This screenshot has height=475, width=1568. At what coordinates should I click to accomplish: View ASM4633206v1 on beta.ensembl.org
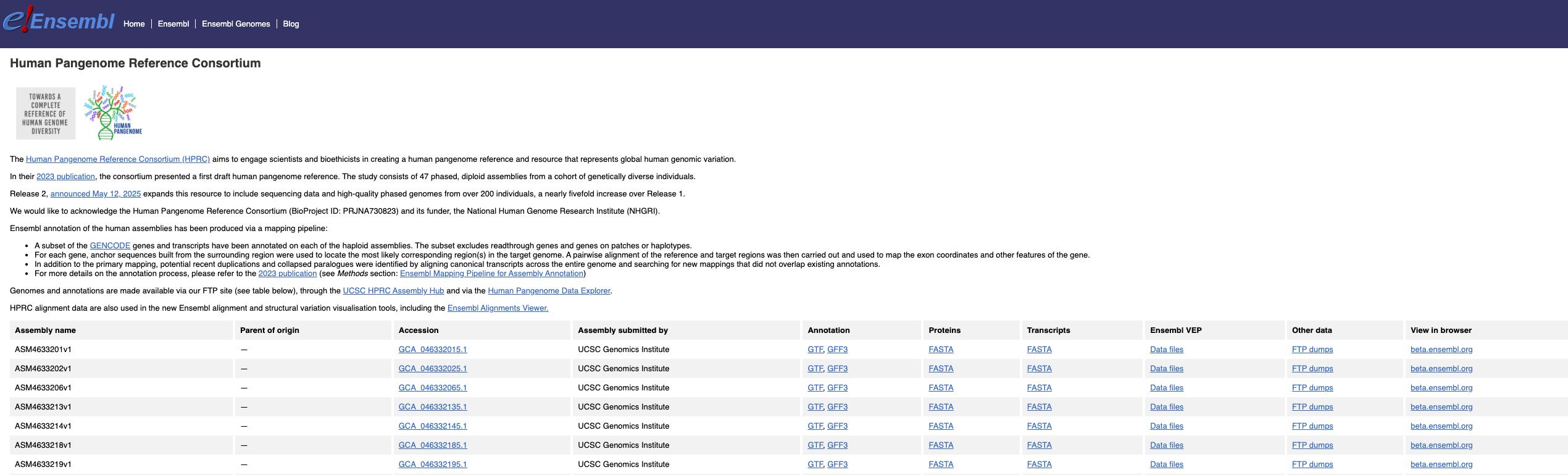(x=1441, y=388)
